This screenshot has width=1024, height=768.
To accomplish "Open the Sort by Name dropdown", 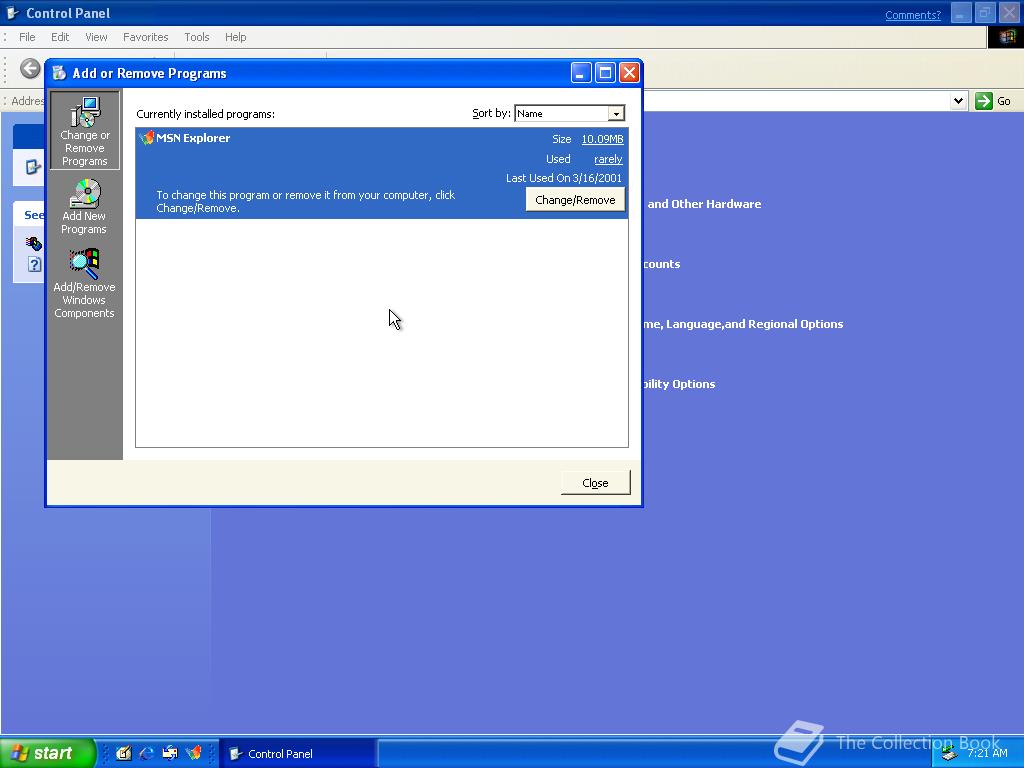I will 616,114.
